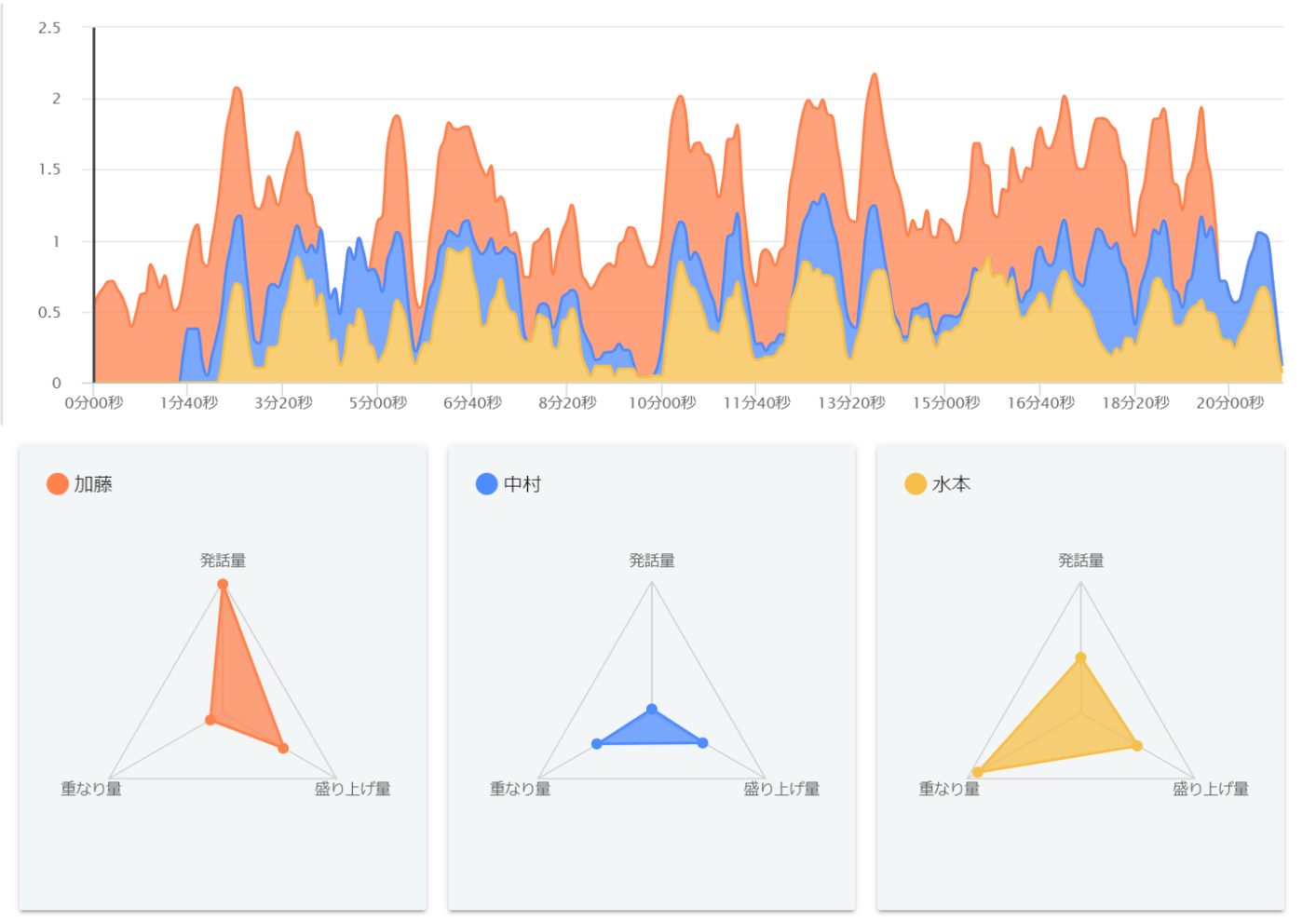Click the black vertical playhead line at chart start
The height and width of the screenshot is (921, 1316).
94,205
